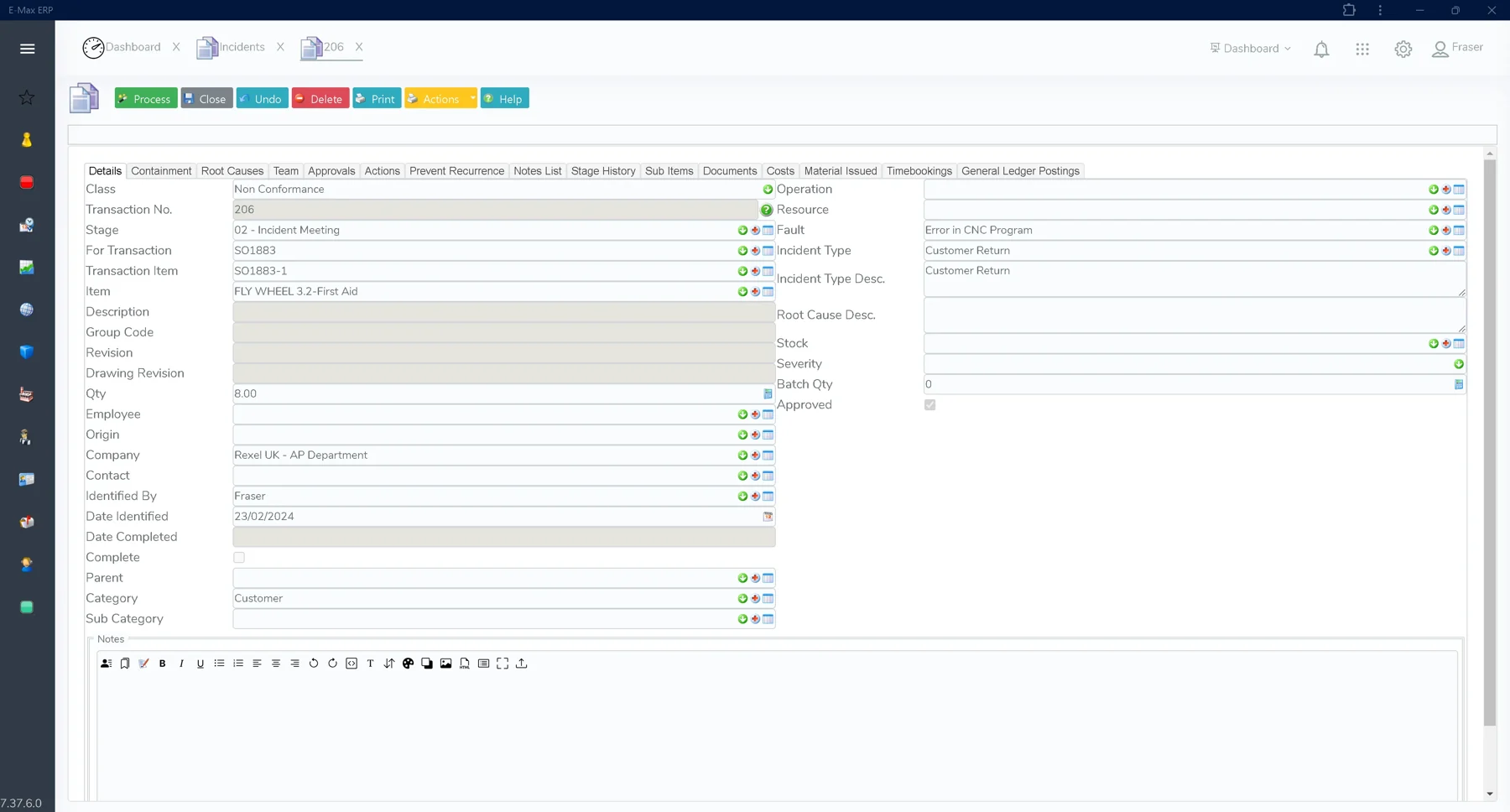Toggle italic in Notes editor
This screenshot has height=812, width=1510.
click(181, 664)
